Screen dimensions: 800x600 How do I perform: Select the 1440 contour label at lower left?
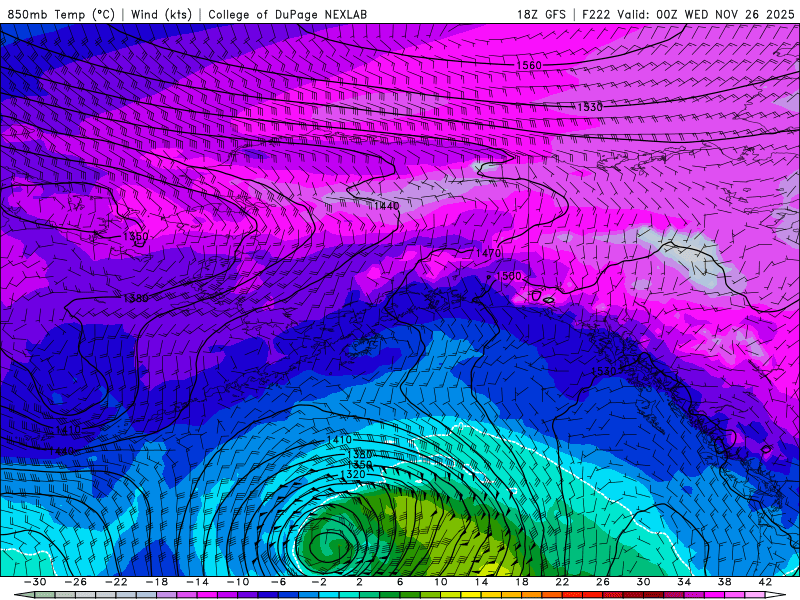tap(62, 451)
